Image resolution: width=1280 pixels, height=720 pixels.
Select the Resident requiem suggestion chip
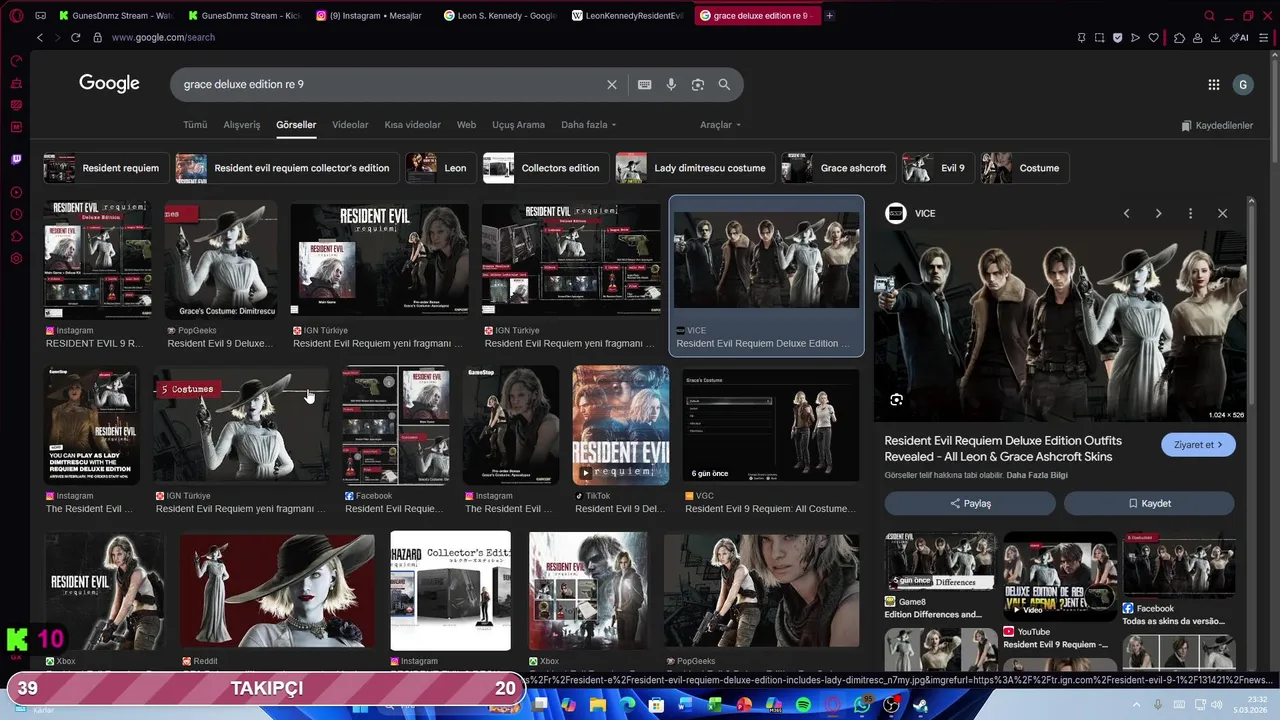[104, 168]
